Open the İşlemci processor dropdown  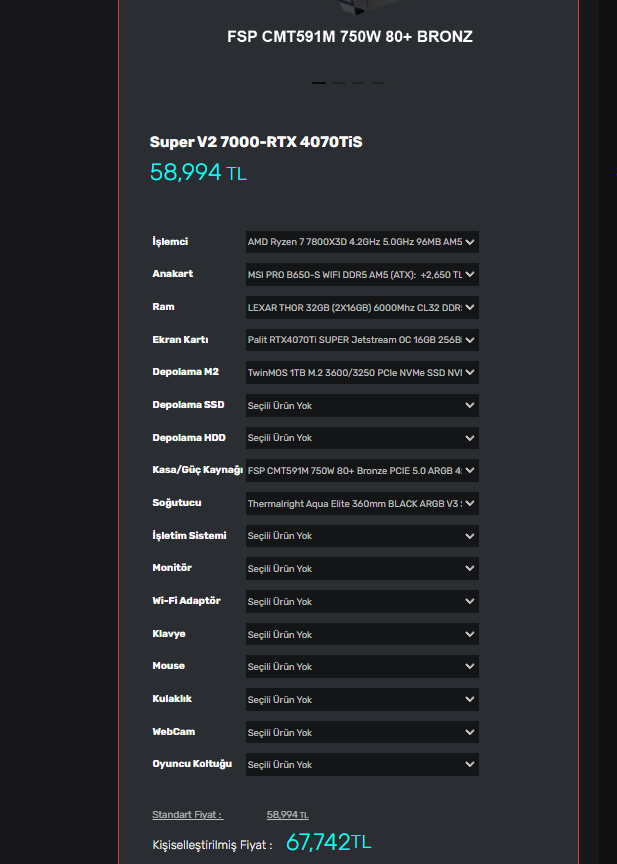362,242
